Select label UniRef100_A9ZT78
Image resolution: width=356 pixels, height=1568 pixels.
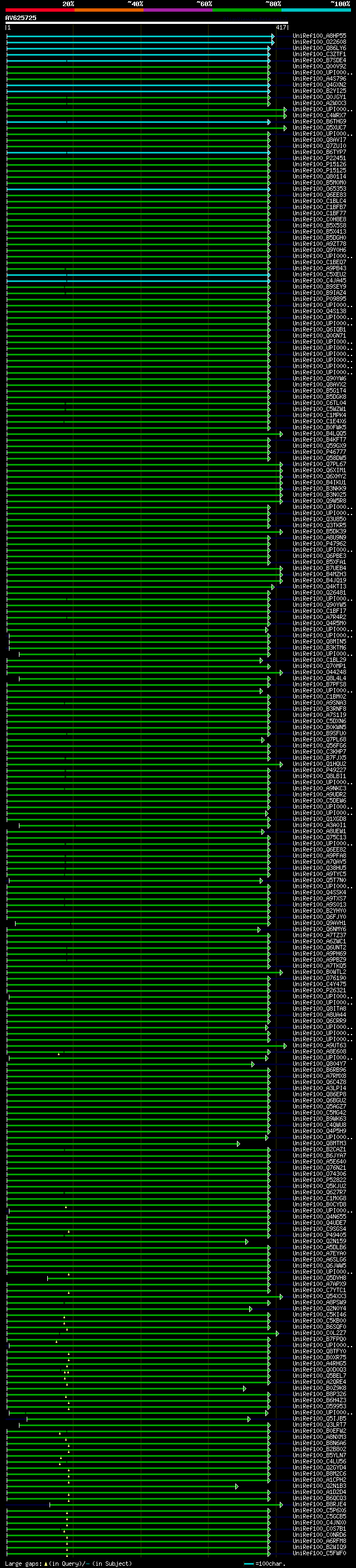[x=319, y=244]
